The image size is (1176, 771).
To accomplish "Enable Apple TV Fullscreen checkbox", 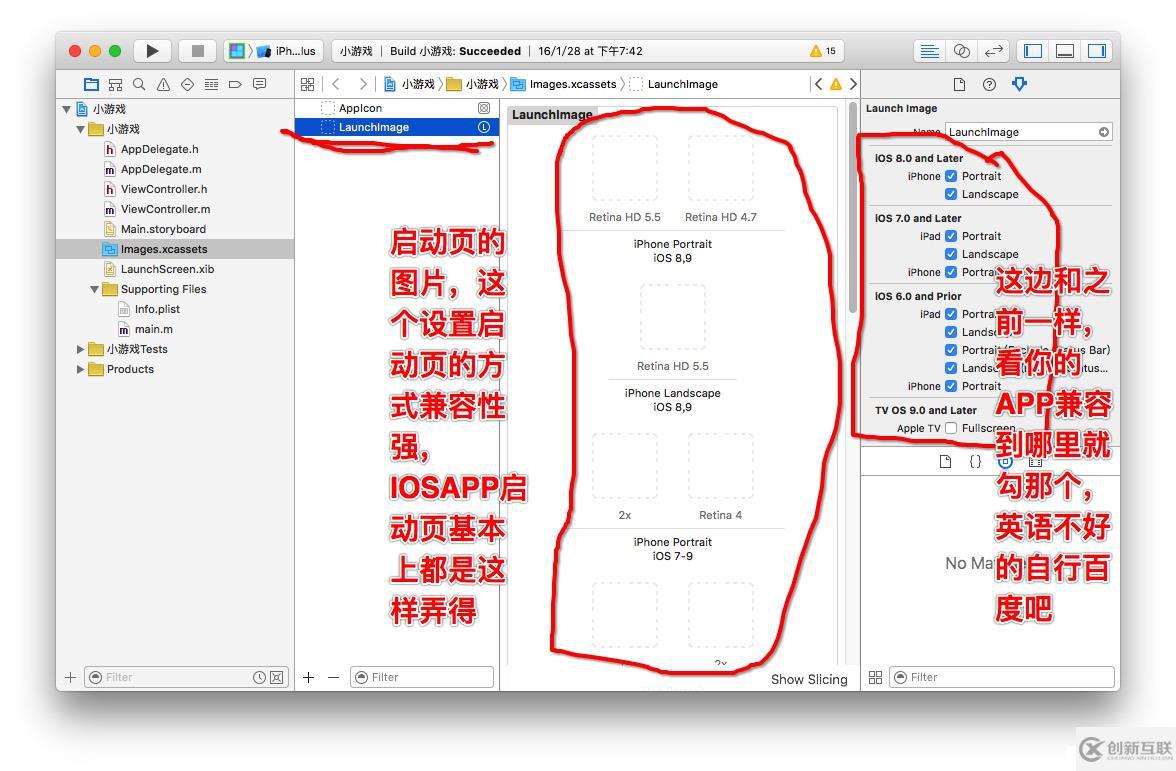I will (x=951, y=428).
